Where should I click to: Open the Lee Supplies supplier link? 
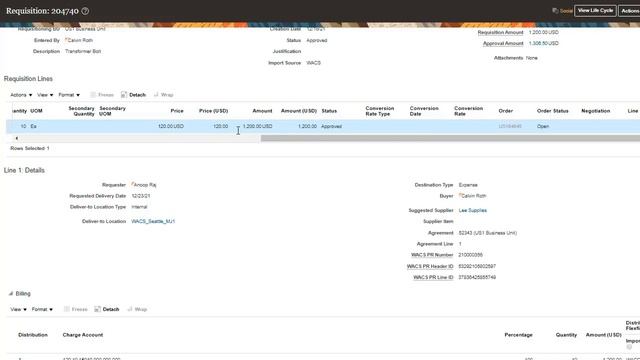pos(473,210)
